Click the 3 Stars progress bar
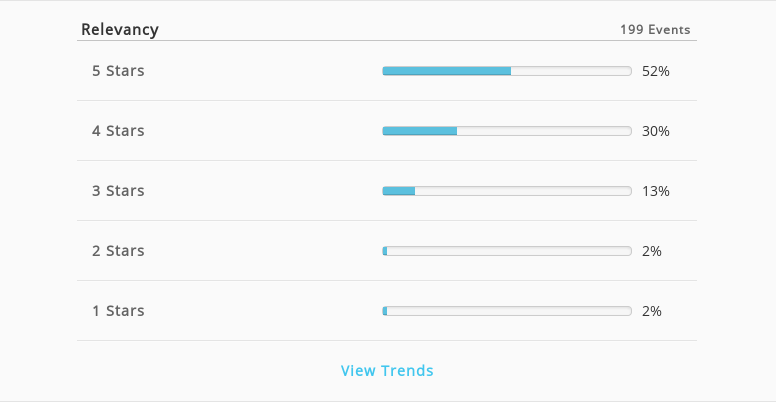 click(x=507, y=191)
